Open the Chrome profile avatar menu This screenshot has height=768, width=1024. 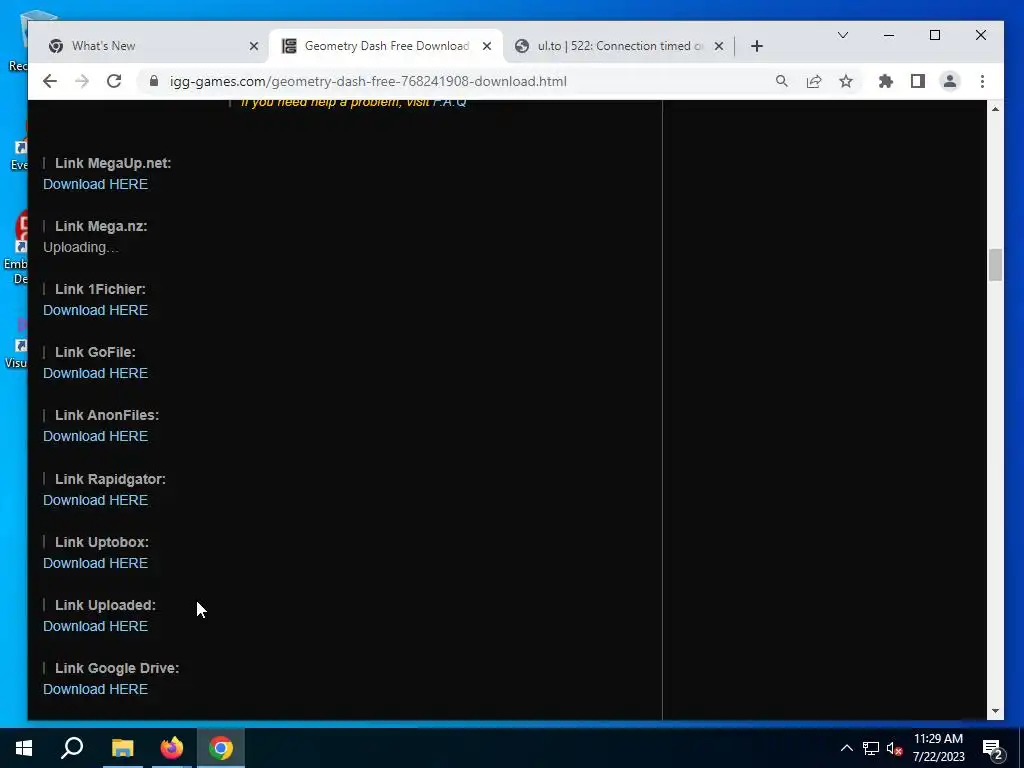(950, 81)
